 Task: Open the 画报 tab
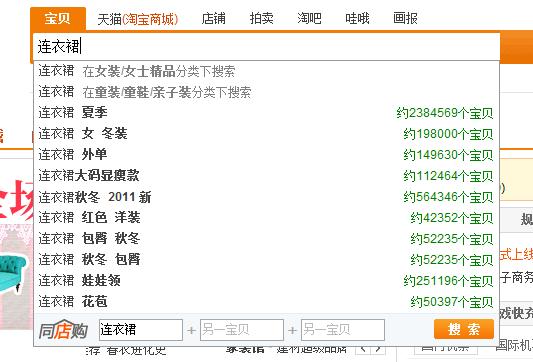click(405, 18)
